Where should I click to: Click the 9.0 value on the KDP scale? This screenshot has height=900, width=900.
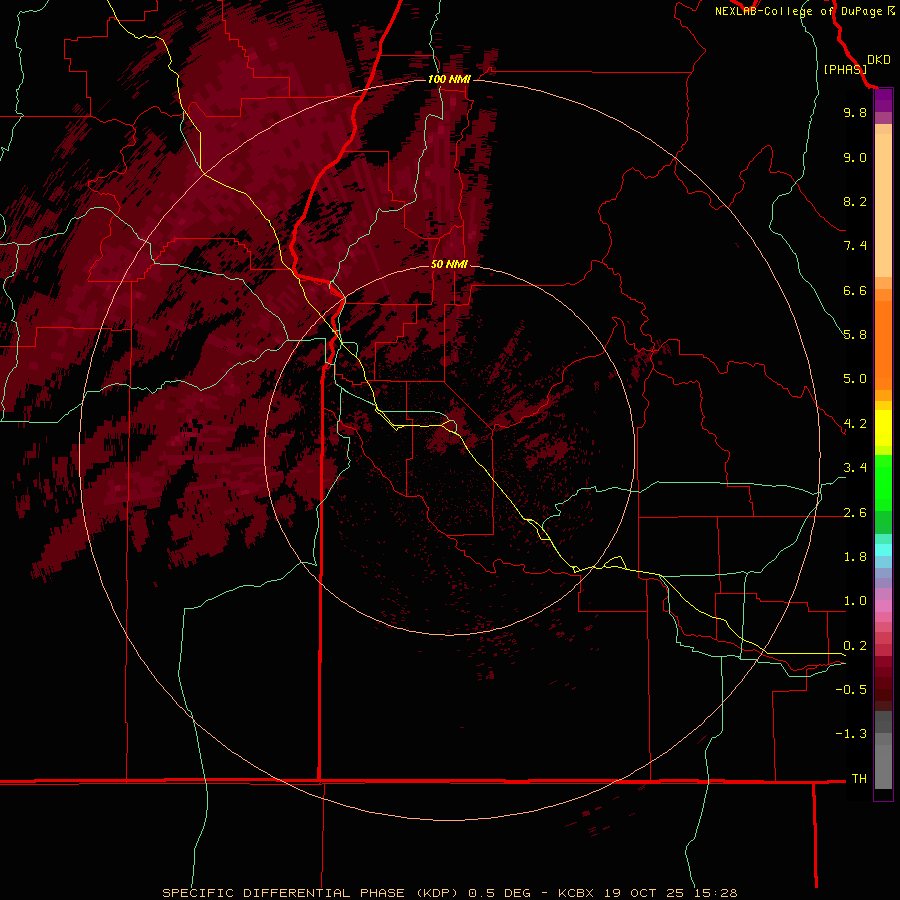pyautogui.click(x=855, y=157)
